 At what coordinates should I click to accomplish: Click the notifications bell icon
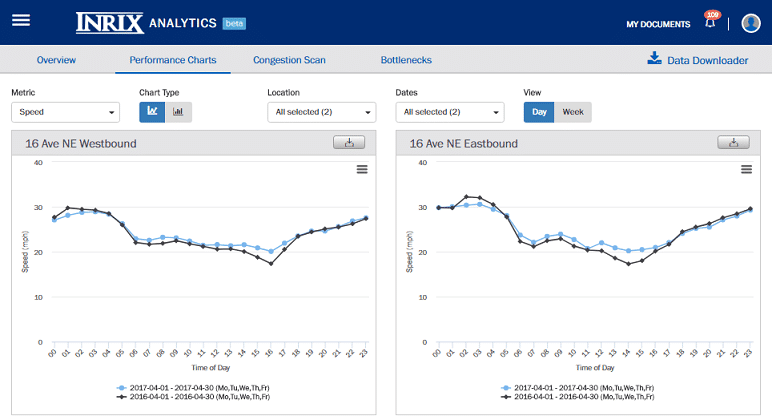[x=711, y=23]
